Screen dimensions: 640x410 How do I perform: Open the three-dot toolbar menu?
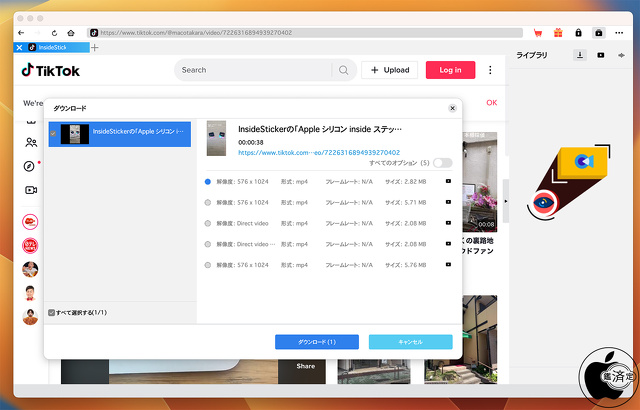point(619,33)
